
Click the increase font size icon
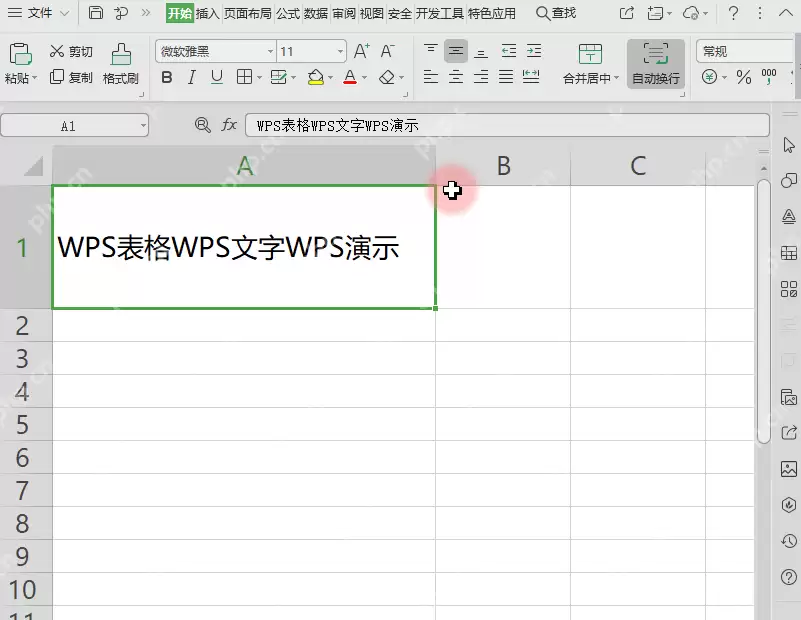pos(362,51)
